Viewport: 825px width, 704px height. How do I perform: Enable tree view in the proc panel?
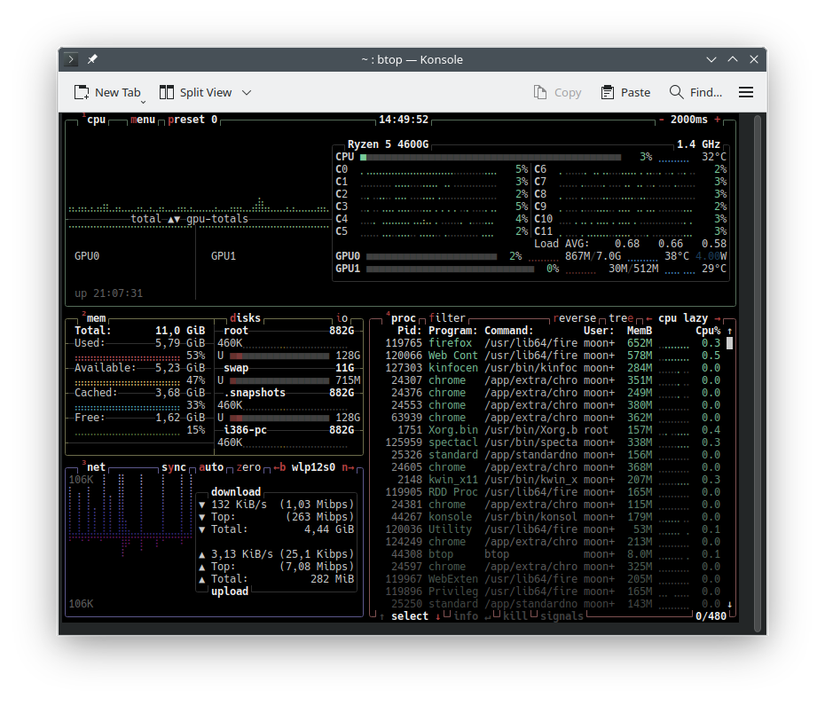619,318
